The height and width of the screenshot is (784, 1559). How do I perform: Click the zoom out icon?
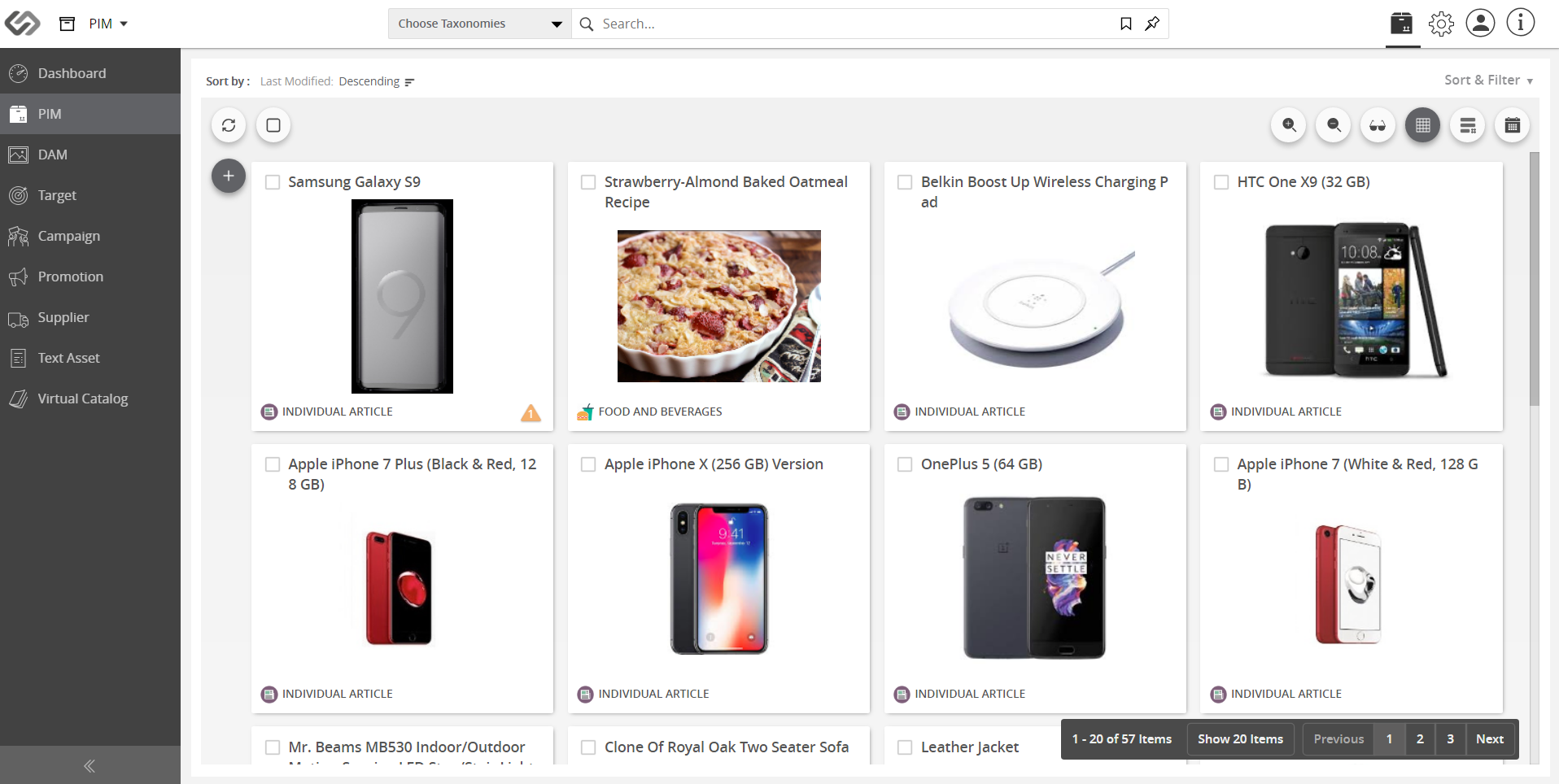coord(1334,125)
